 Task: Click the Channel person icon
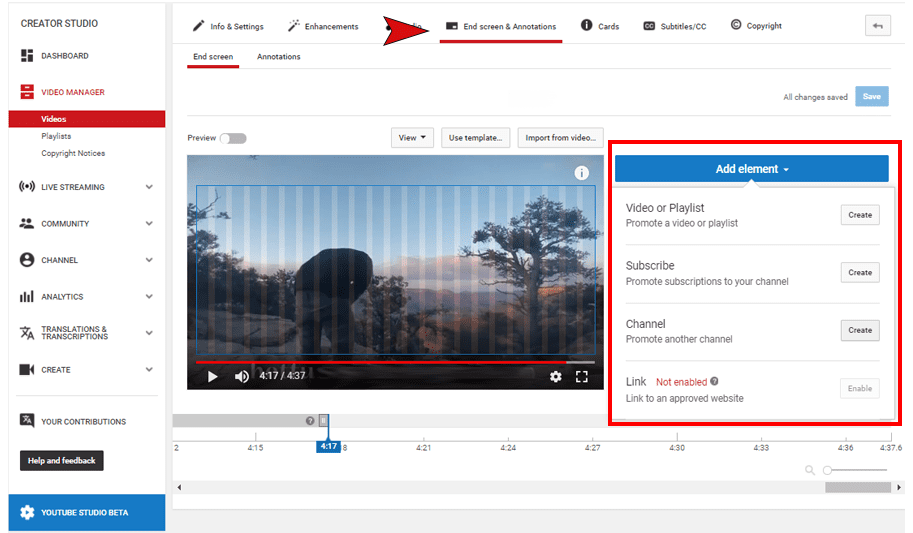(27, 260)
